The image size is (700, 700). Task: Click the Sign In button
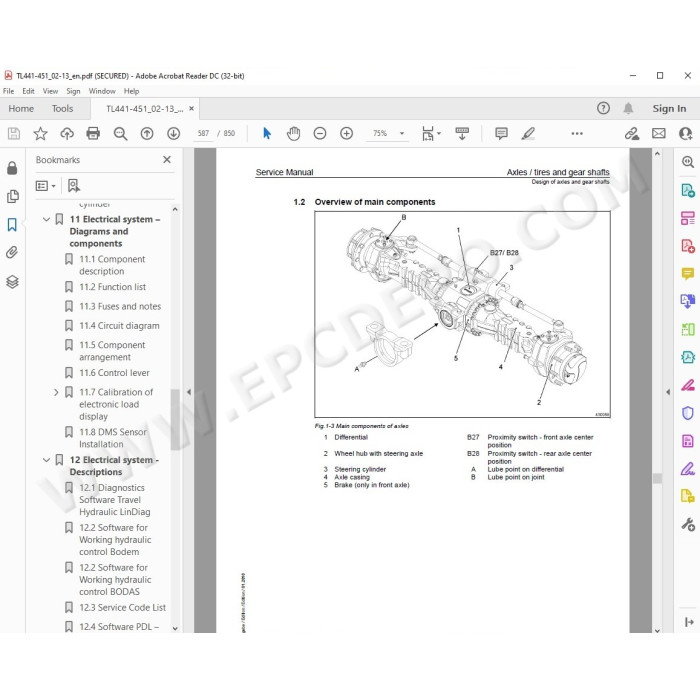click(x=669, y=108)
